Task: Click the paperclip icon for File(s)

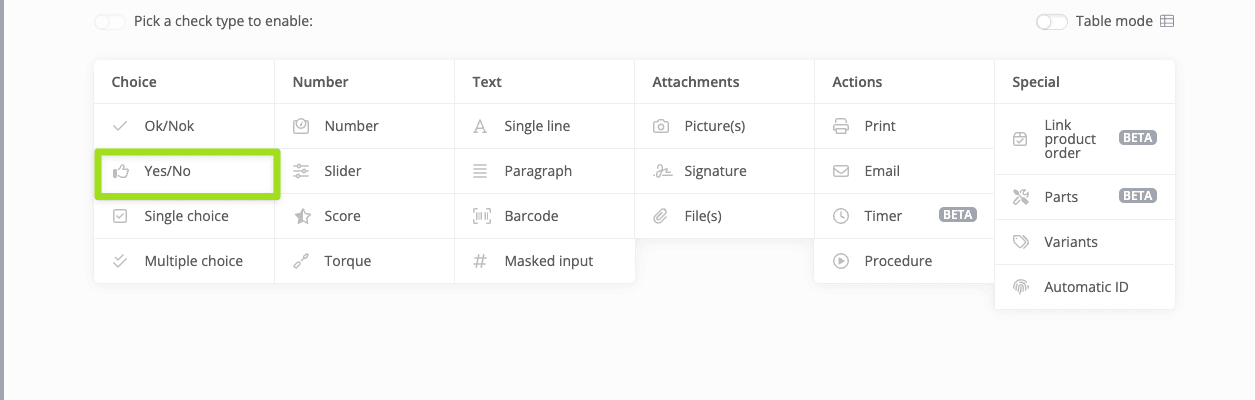Action: (661, 216)
